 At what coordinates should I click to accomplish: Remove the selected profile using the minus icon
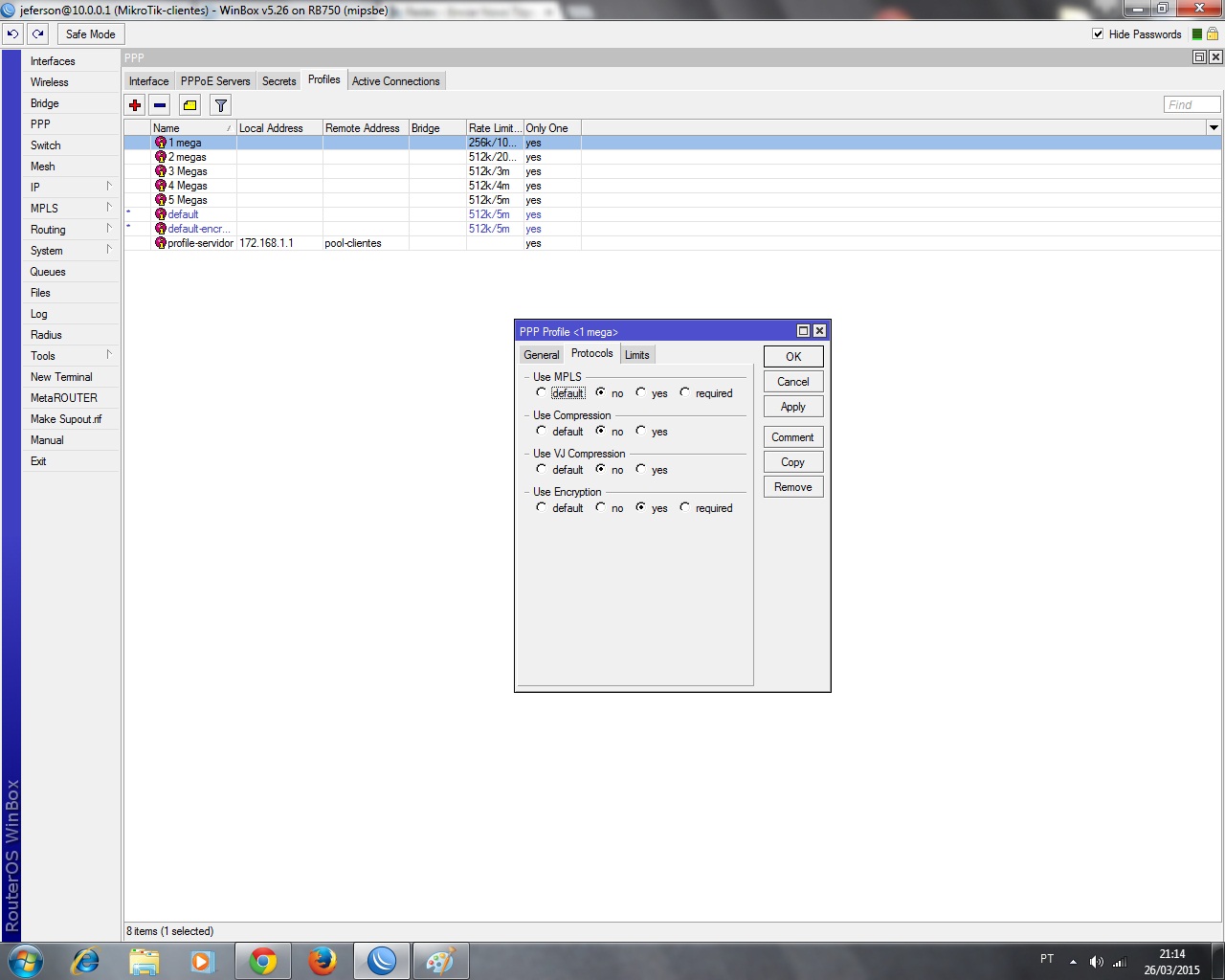pos(160,105)
